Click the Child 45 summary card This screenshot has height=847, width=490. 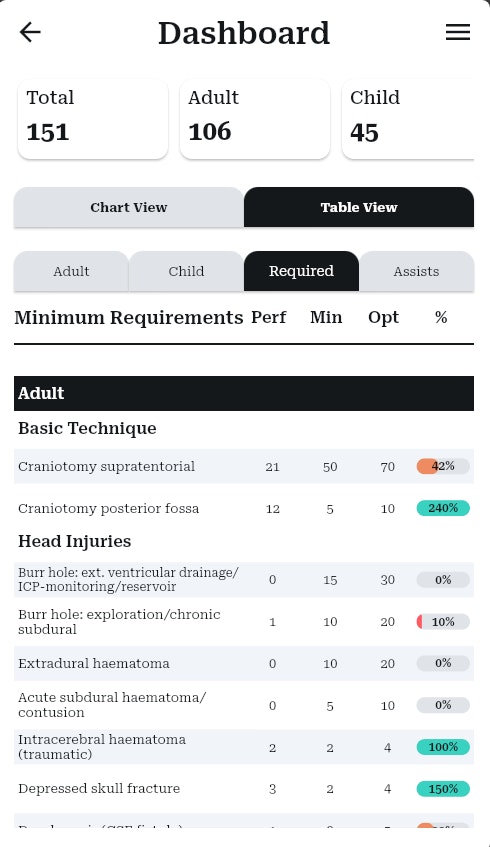(x=408, y=119)
